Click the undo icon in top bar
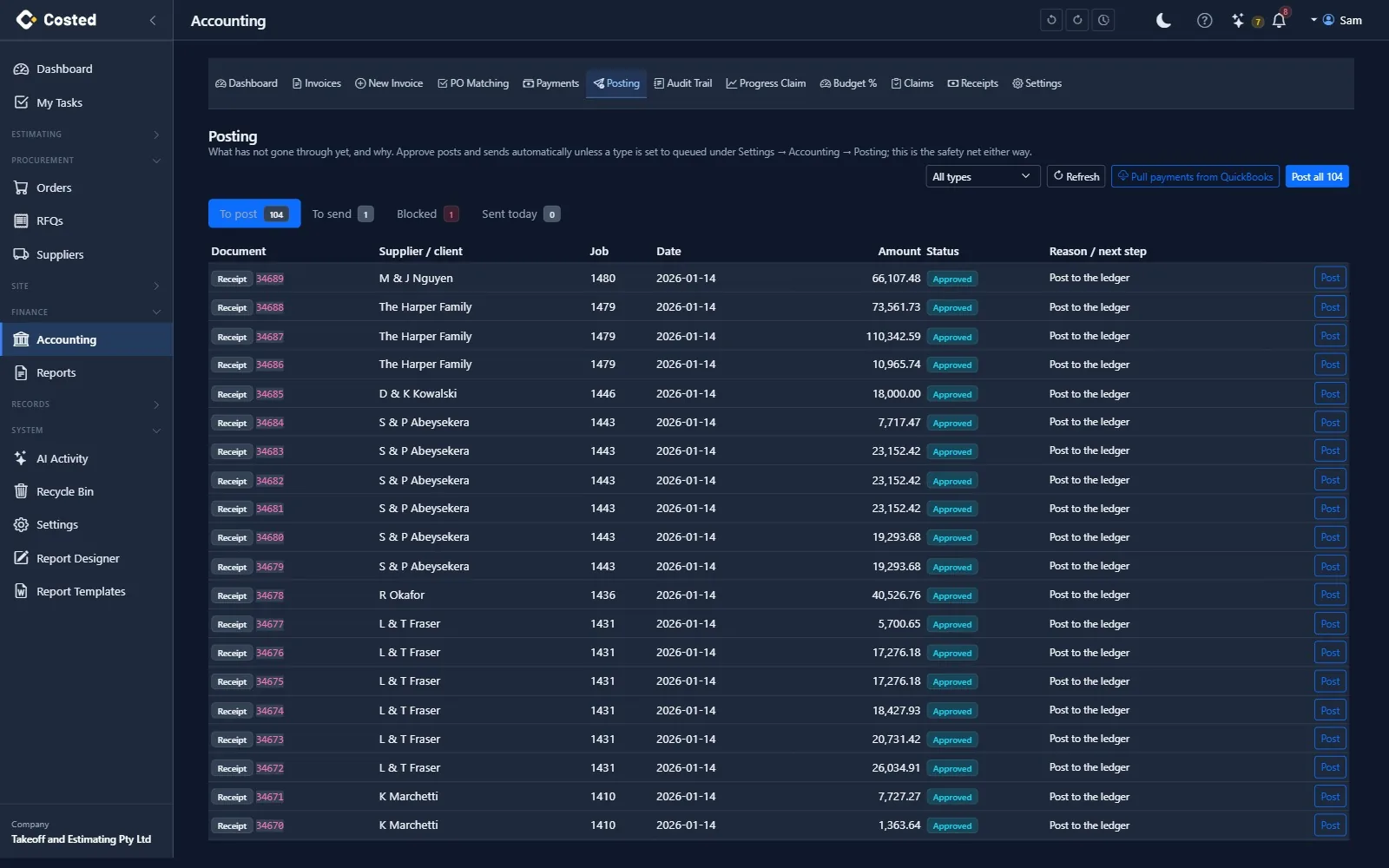 tap(1051, 20)
